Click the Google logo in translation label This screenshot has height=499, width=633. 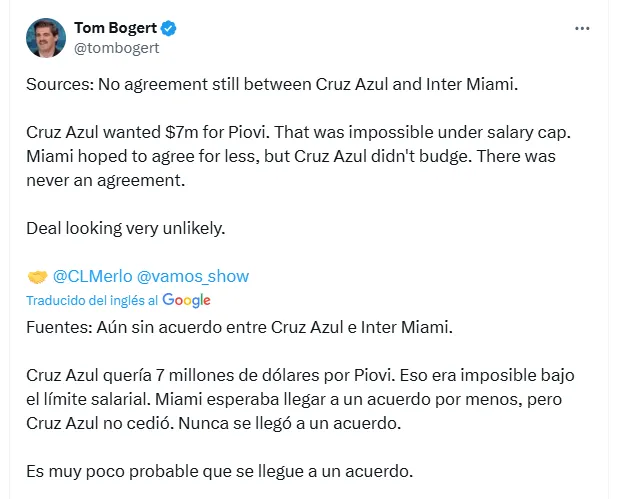pos(186,299)
